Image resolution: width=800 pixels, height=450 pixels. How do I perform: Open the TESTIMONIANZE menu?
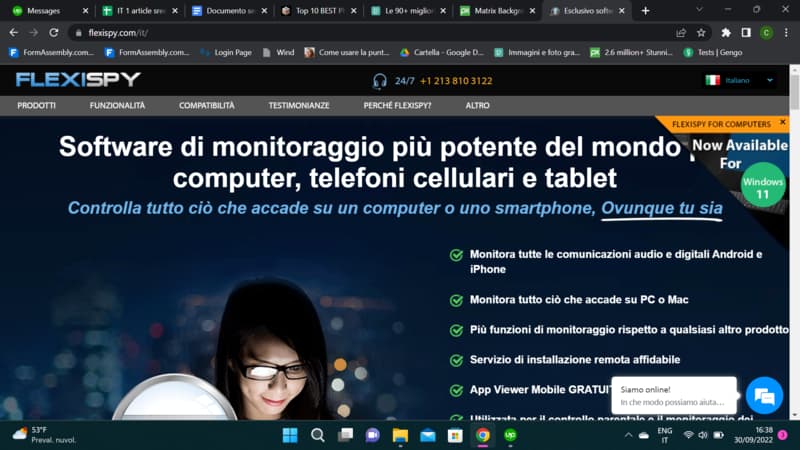[299, 106]
